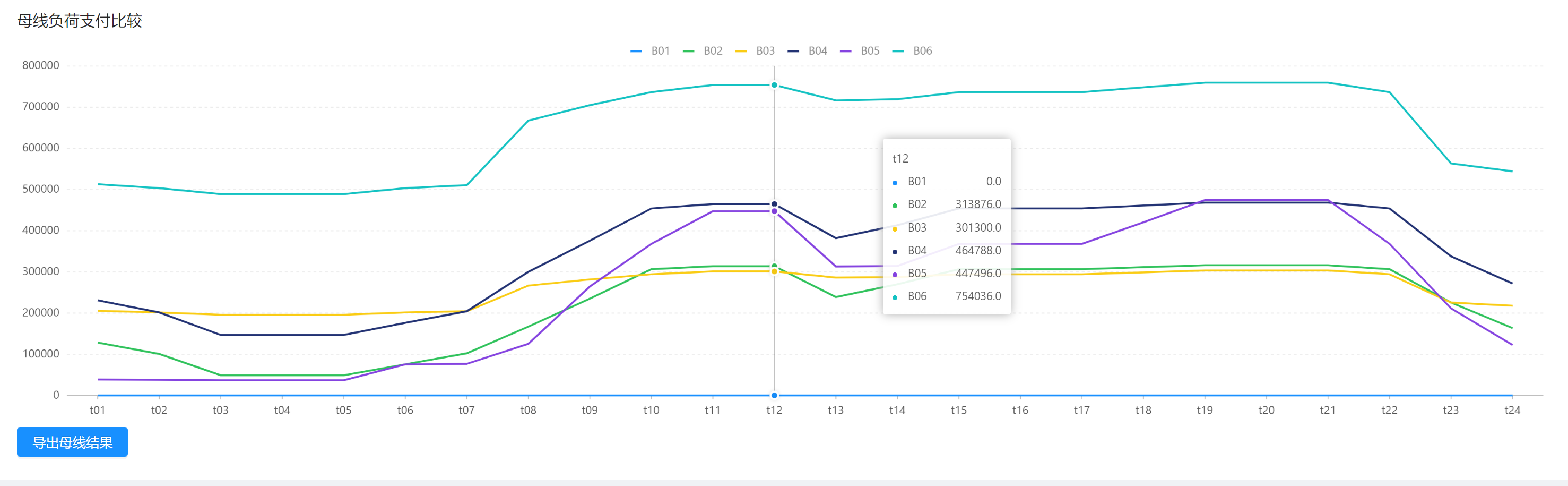
Task: Toggle B02 series in chart legend
Action: click(703, 51)
